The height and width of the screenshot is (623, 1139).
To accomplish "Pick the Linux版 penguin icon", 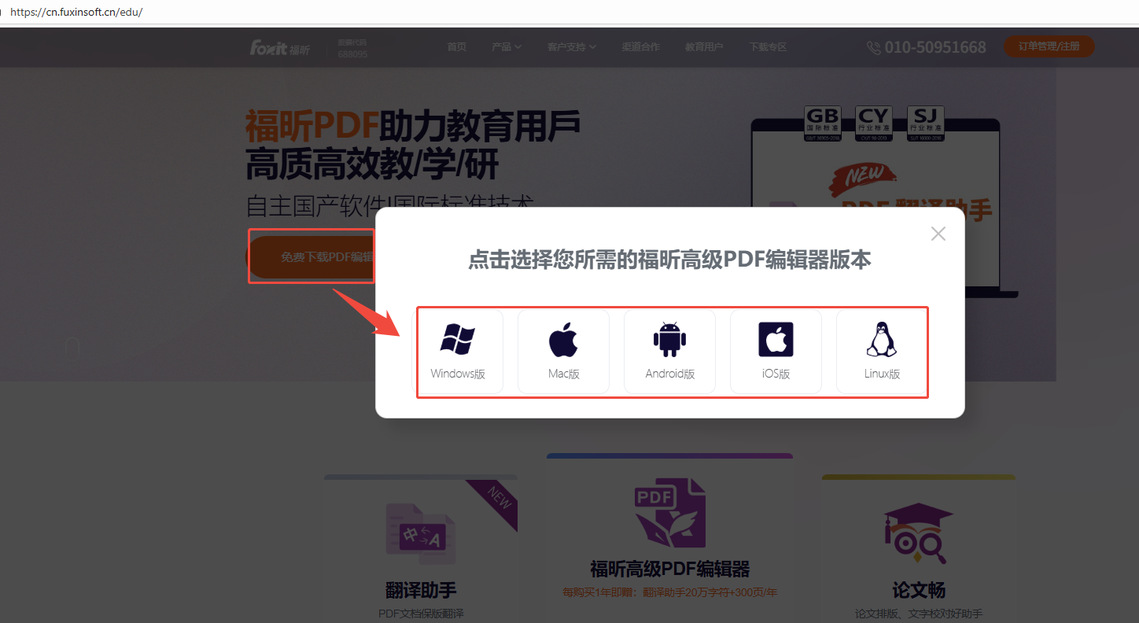I will click(x=880, y=340).
